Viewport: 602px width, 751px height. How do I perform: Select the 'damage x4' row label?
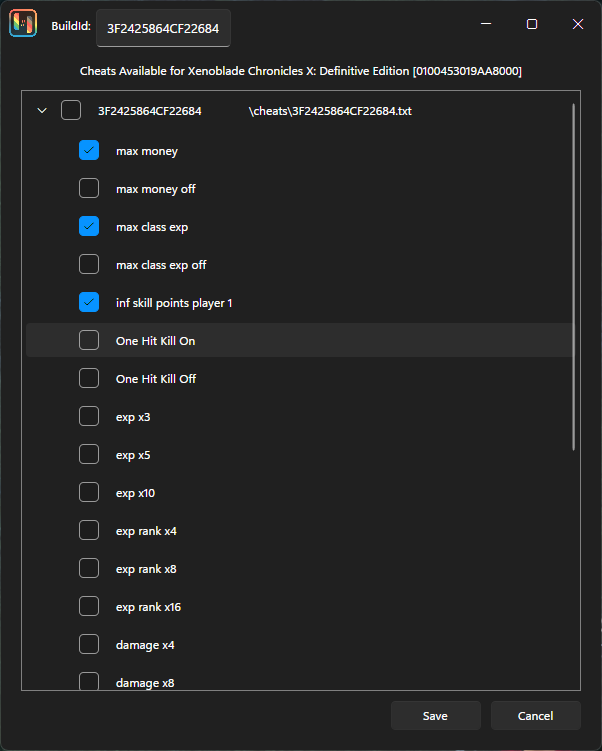pyautogui.click(x=145, y=645)
